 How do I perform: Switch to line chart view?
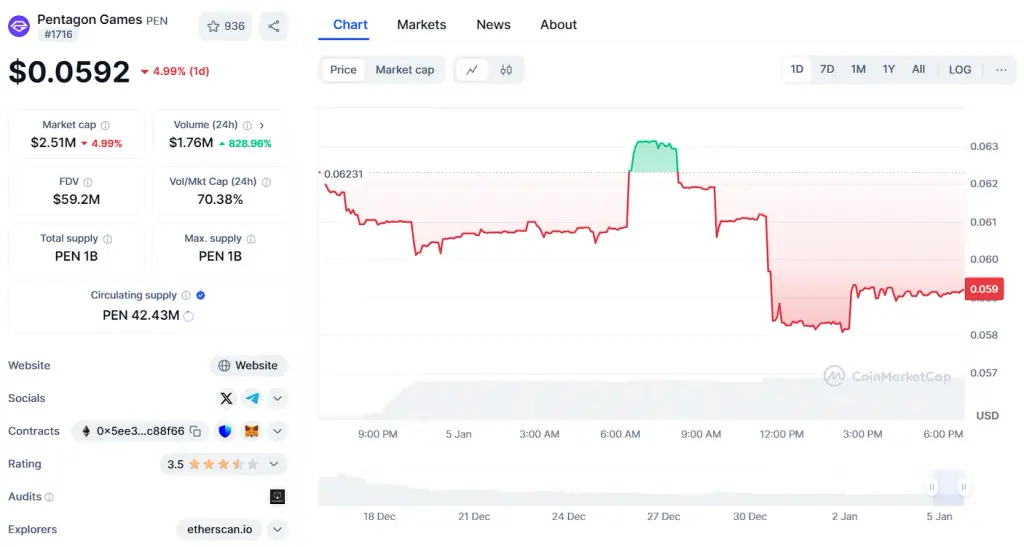coord(472,70)
